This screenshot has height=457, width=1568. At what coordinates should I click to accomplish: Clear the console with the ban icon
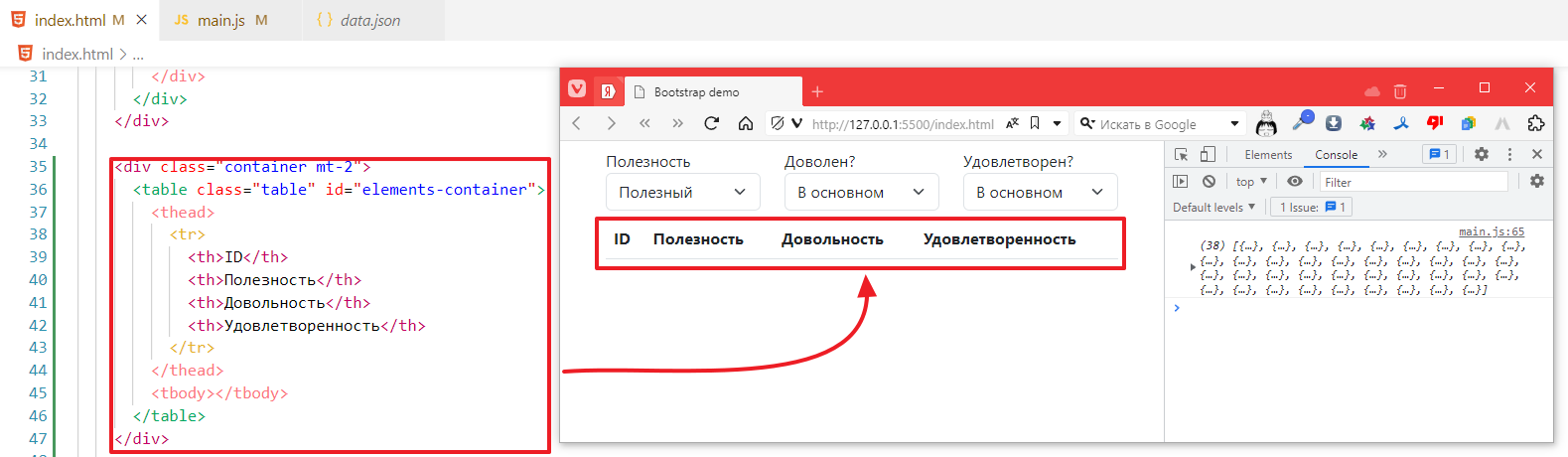(x=1209, y=182)
